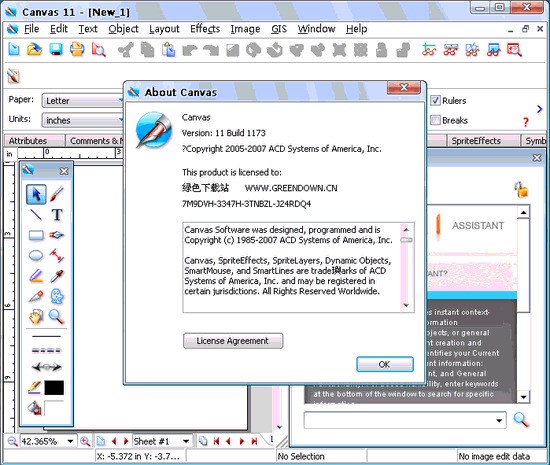
Task: Select the magnifier Zoom tool
Action: click(x=56, y=316)
